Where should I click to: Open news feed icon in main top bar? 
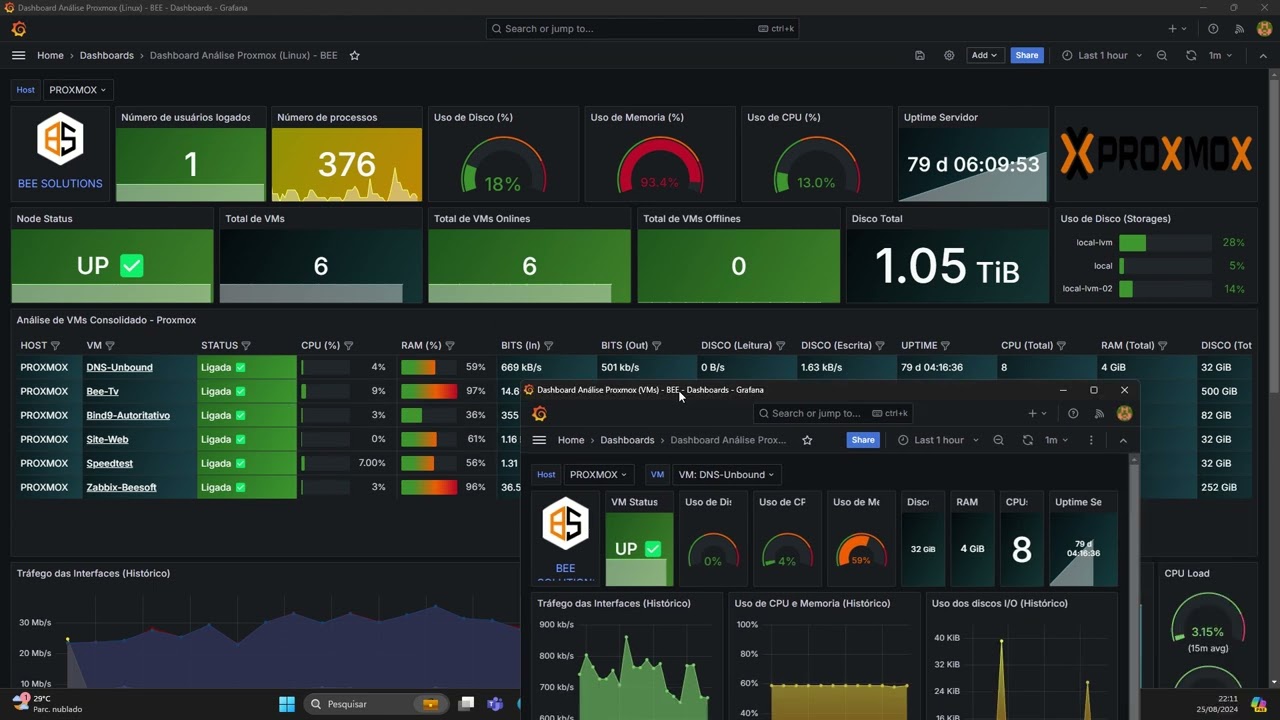(x=1239, y=29)
